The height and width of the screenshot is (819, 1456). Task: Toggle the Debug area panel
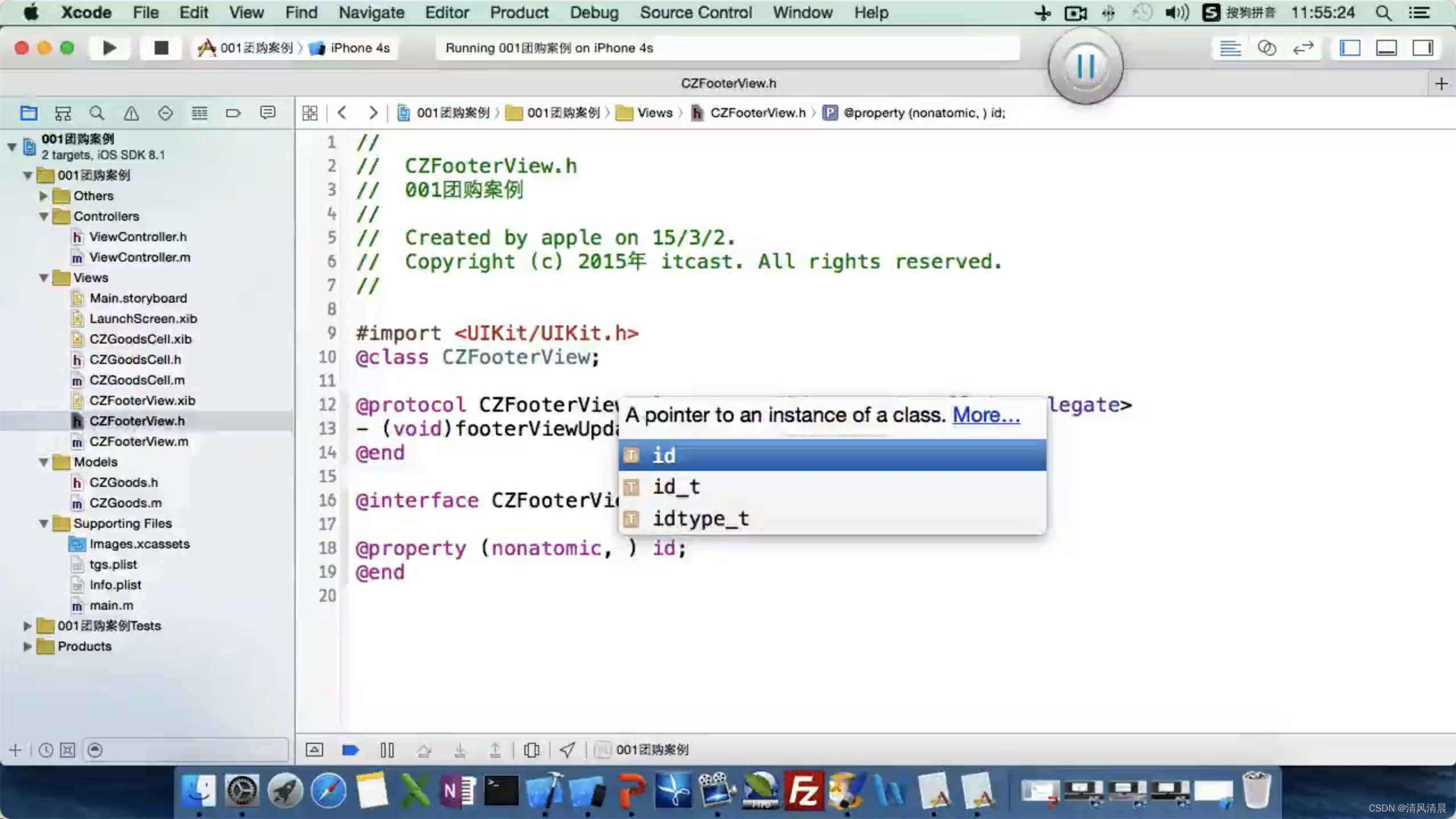pyautogui.click(x=1386, y=48)
